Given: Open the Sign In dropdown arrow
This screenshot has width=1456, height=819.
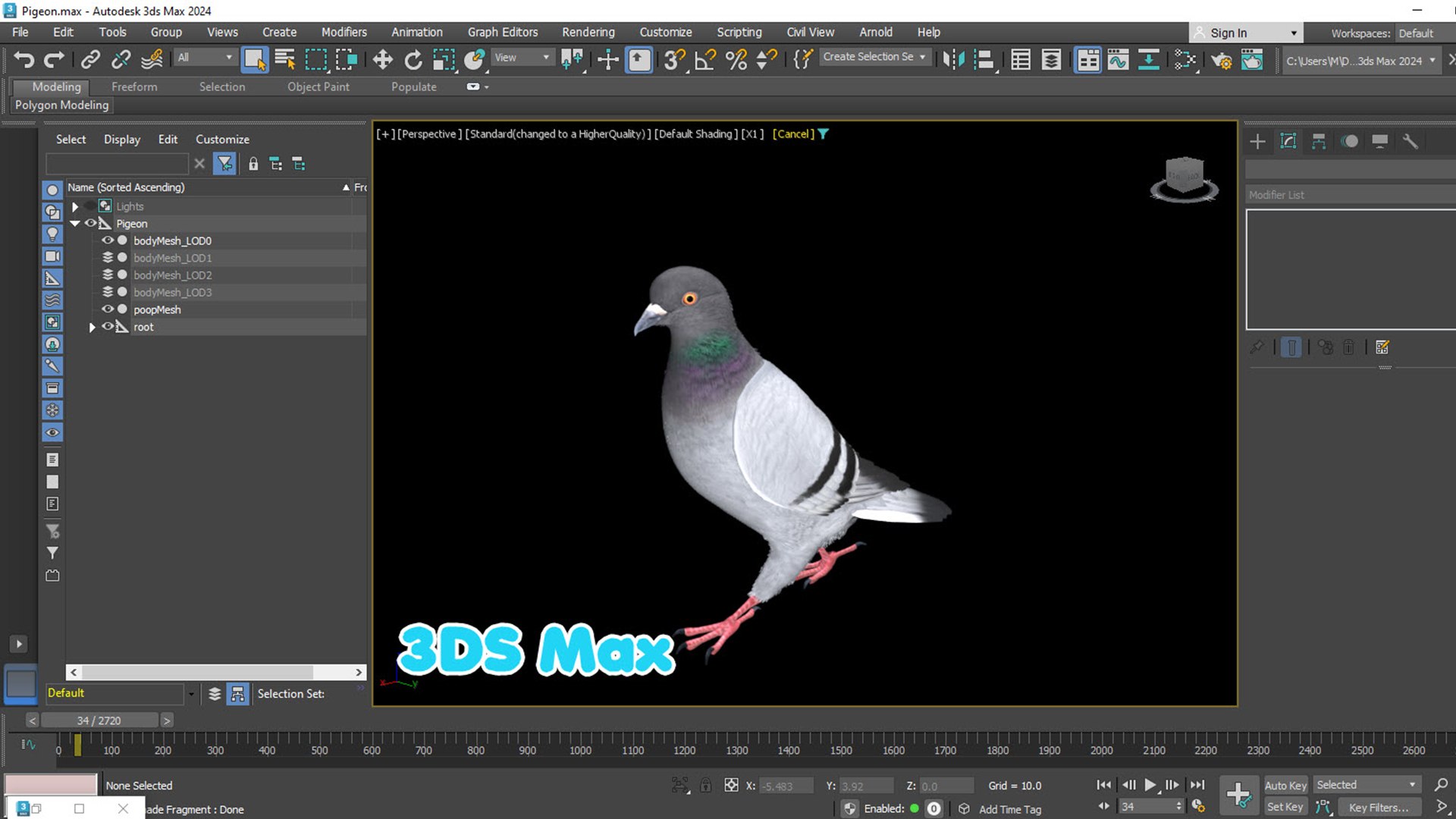Looking at the screenshot, I should [1294, 33].
